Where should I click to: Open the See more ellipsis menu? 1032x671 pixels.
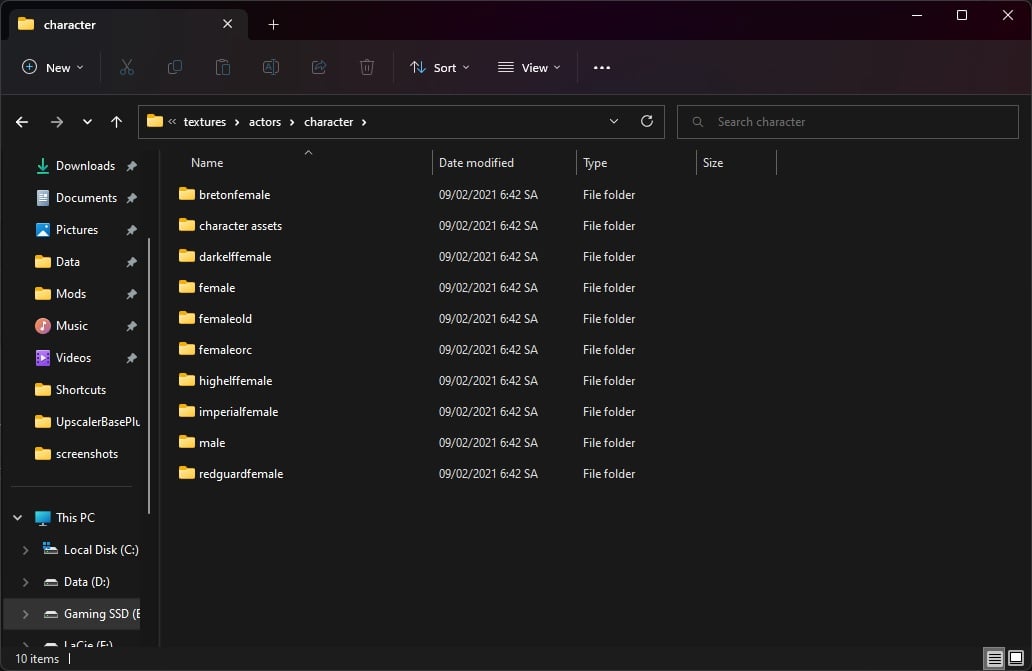click(602, 67)
